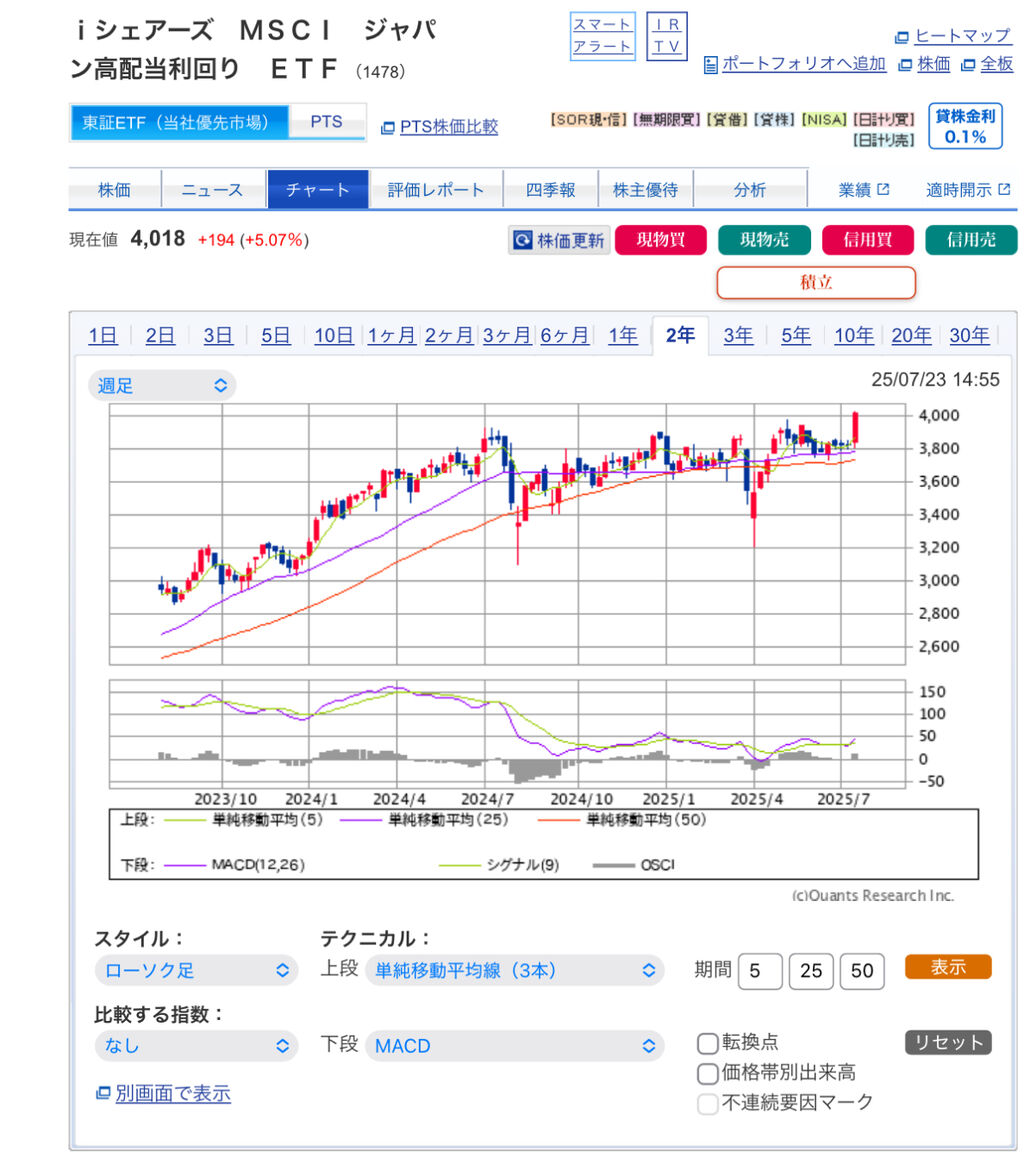The image size is (1024, 1152).
Task: Click the 信用売 button
Action: pos(971,240)
